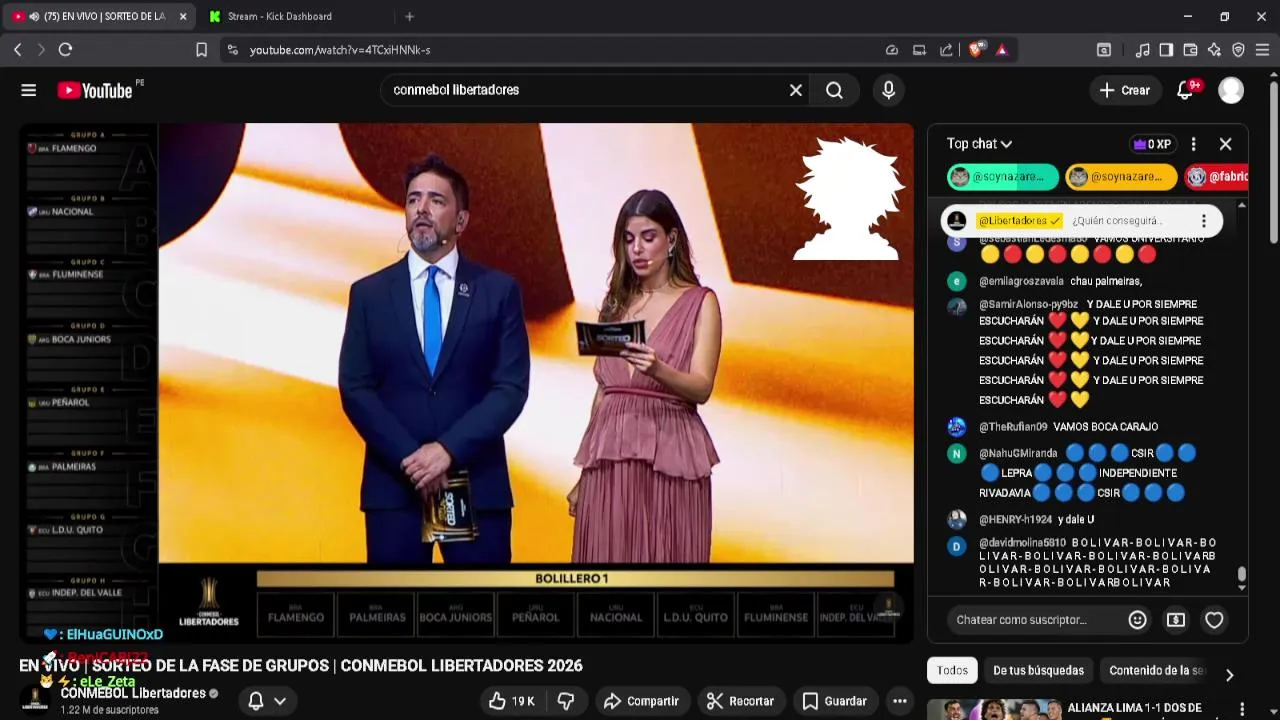
Task: Click Brave Shields lion icon
Action: point(976,49)
